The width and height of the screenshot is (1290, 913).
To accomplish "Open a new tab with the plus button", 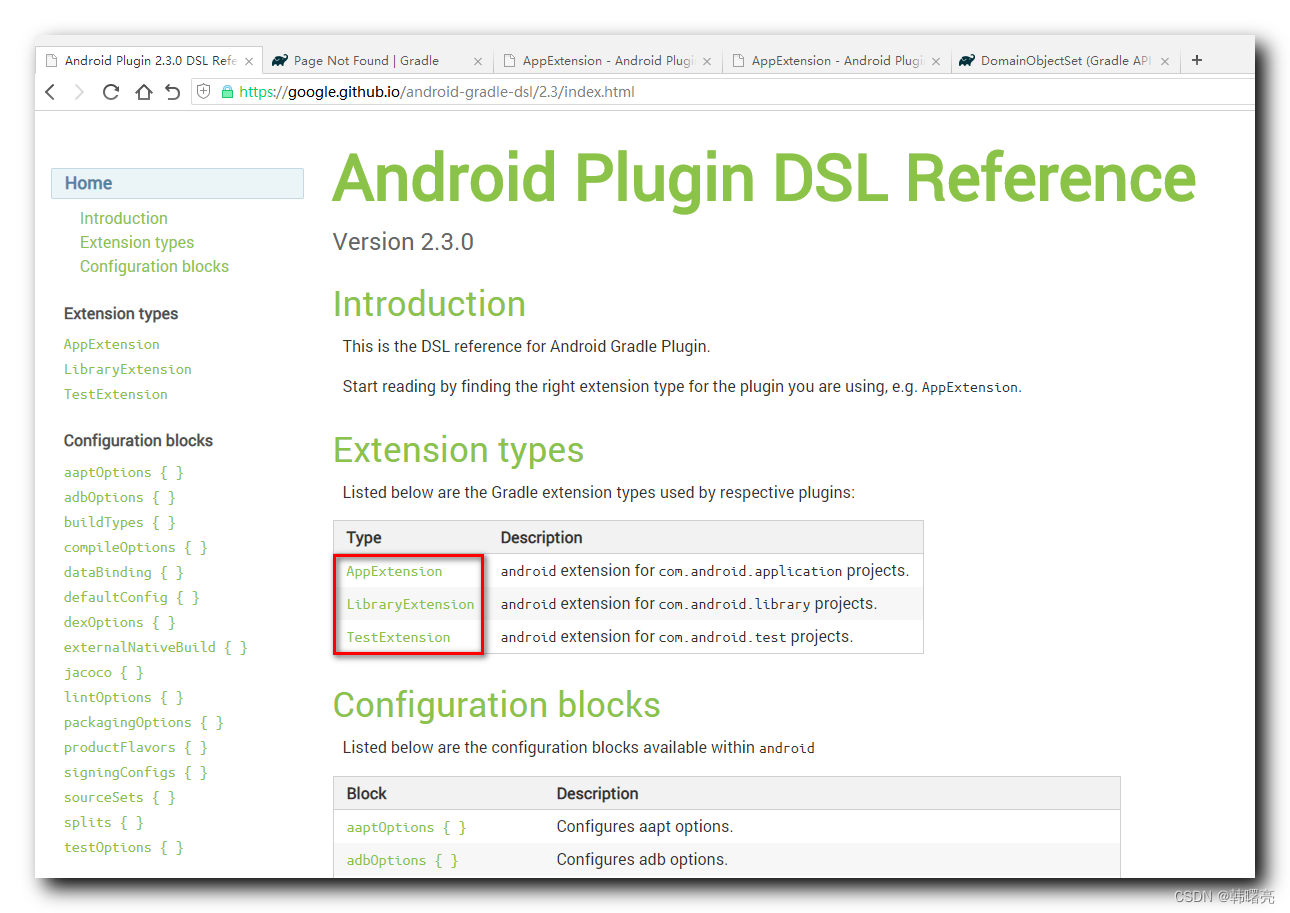I will pyautogui.click(x=1197, y=60).
